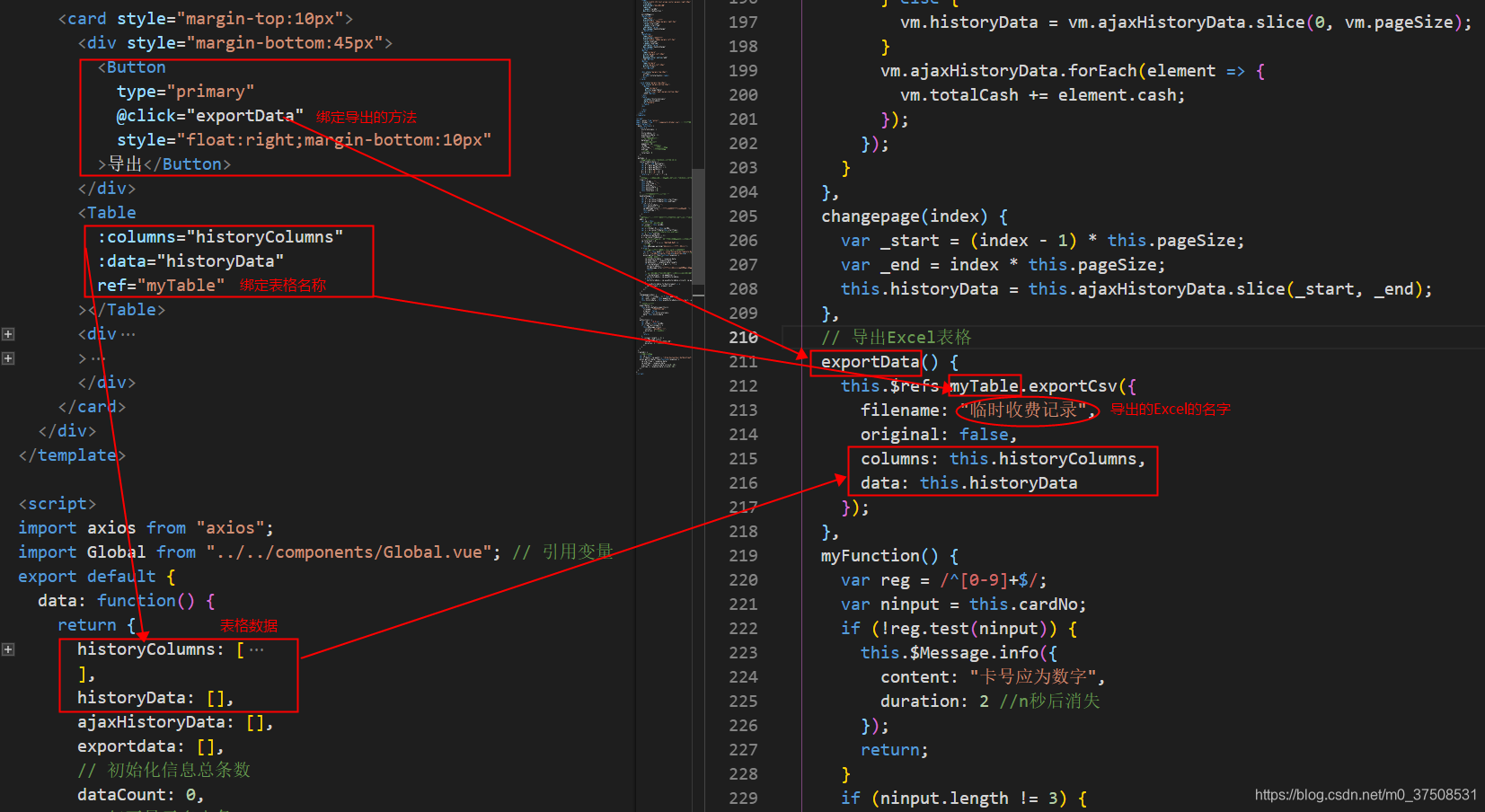
Task: Click line number 219 in the gutter
Action: point(743,556)
